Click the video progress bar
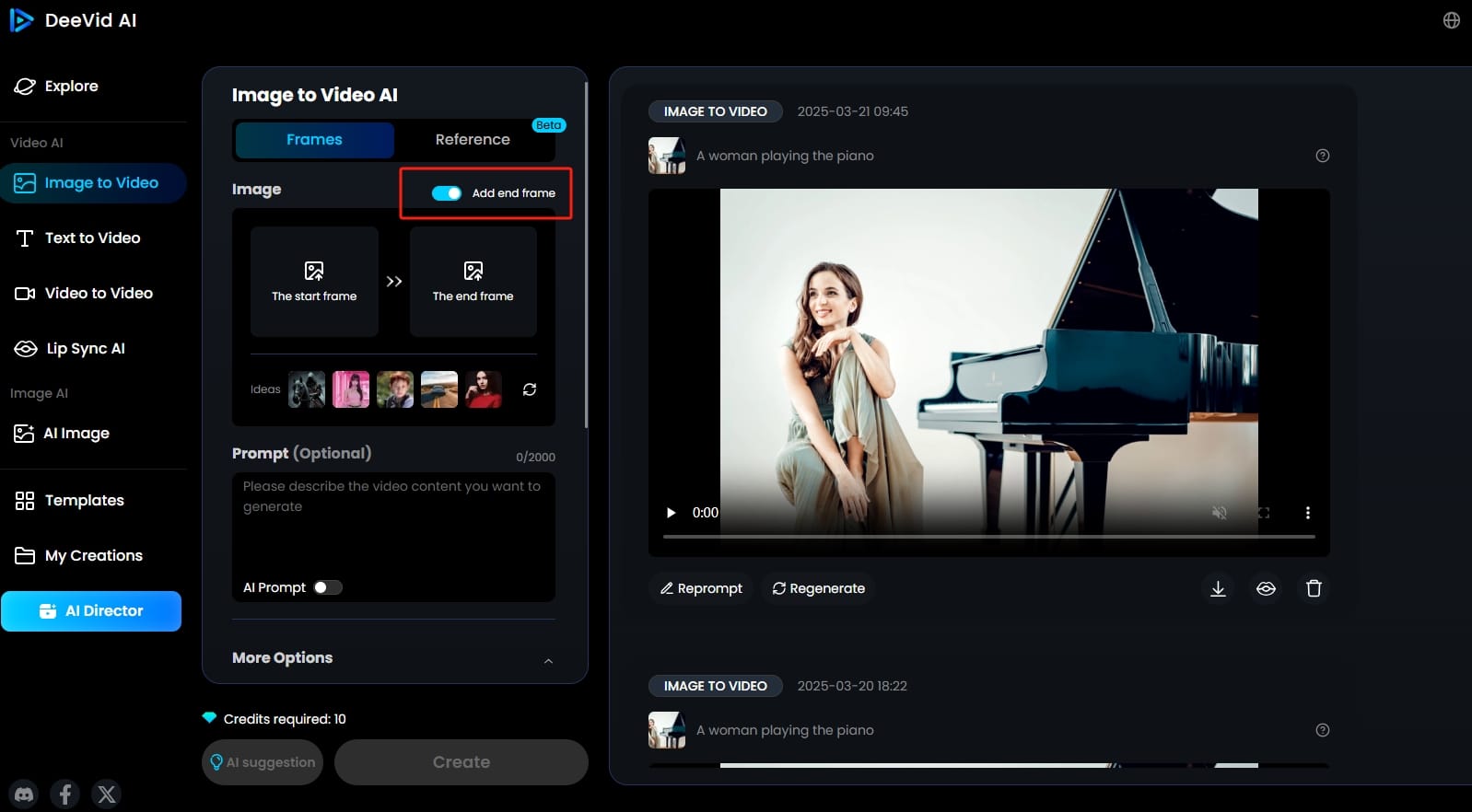1472x812 pixels. (x=988, y=536)
